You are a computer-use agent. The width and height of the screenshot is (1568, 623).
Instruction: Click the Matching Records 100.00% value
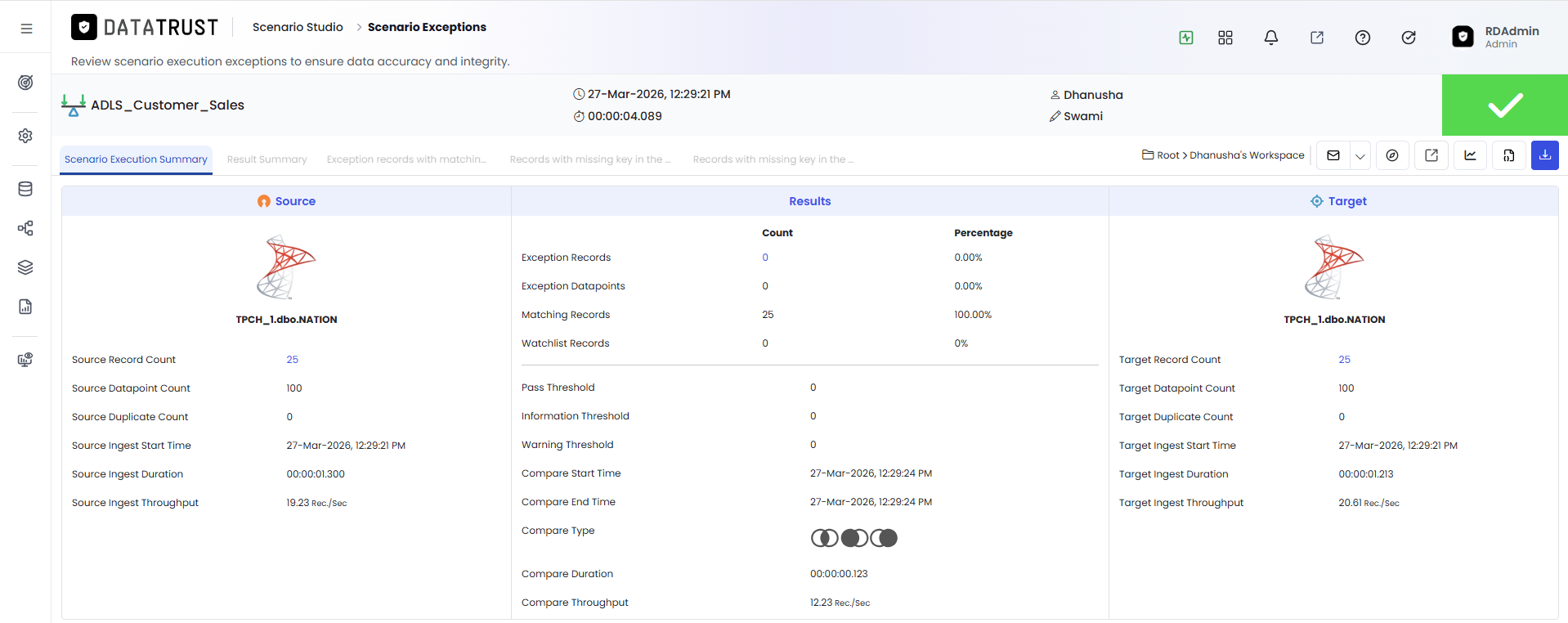click(973, 315)
